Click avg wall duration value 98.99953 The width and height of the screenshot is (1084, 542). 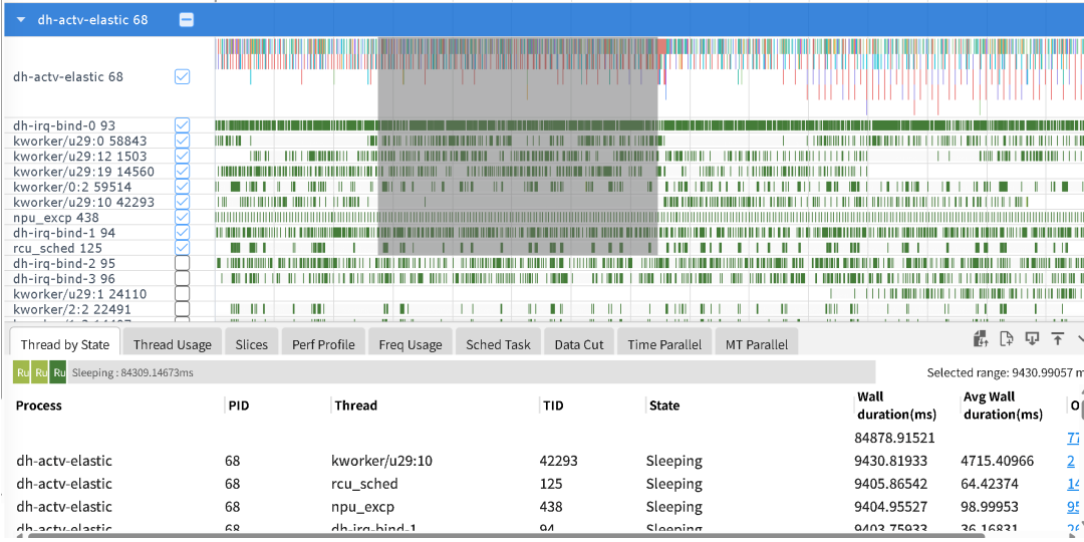[x=989, y=507]
